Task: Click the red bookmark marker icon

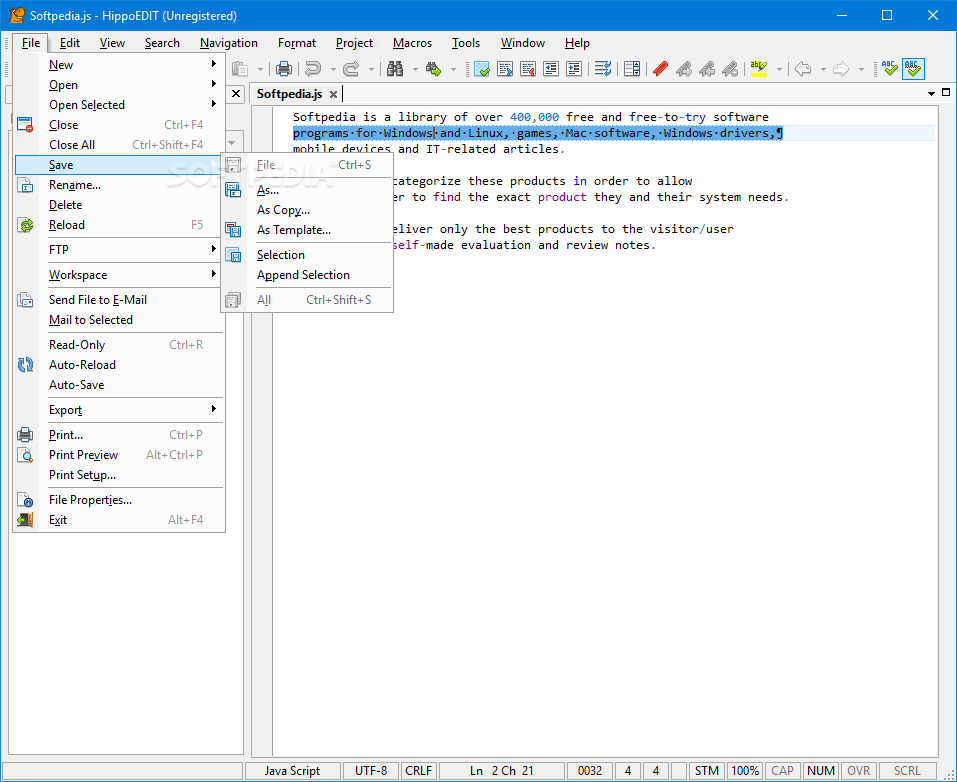Action: coord(660,69)
